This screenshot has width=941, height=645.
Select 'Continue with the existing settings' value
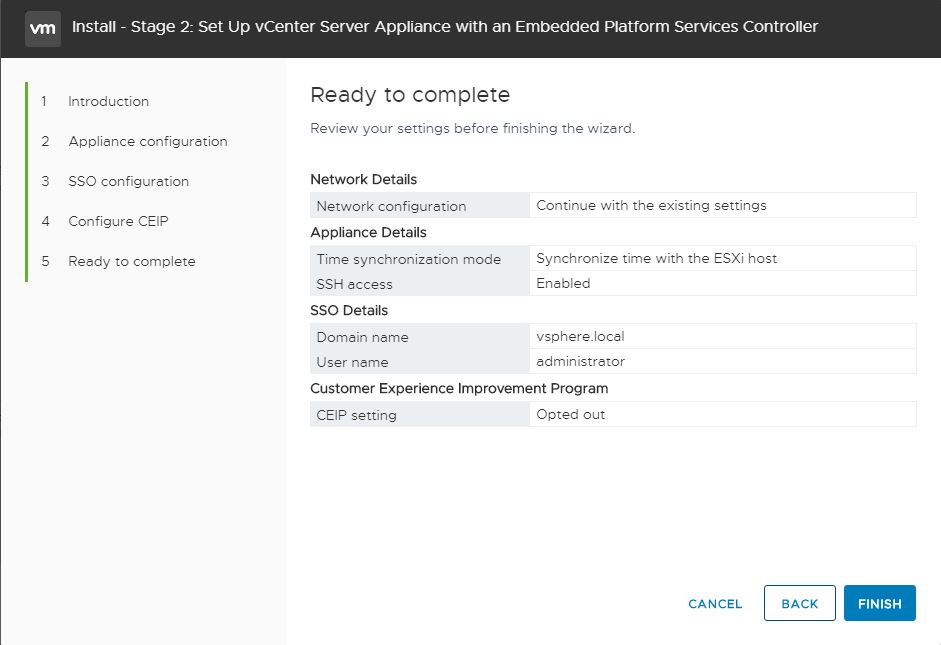[x=651, y=205]
